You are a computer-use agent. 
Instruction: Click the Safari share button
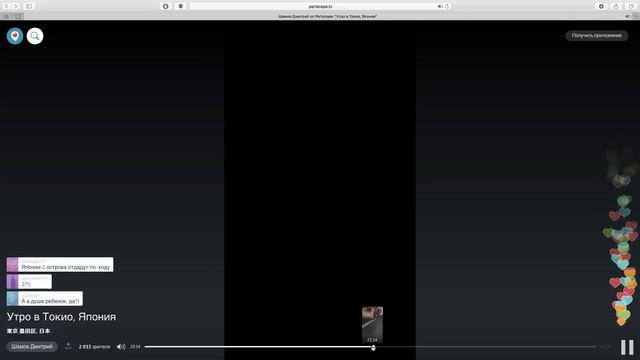(616, 6)
